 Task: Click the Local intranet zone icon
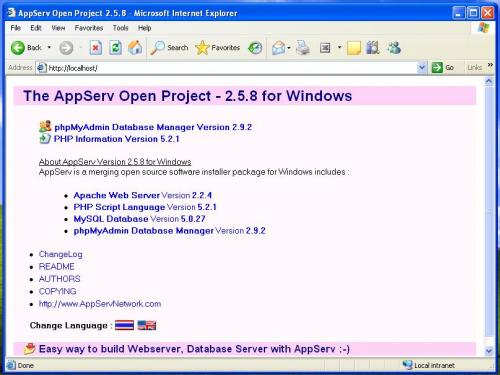407,365
